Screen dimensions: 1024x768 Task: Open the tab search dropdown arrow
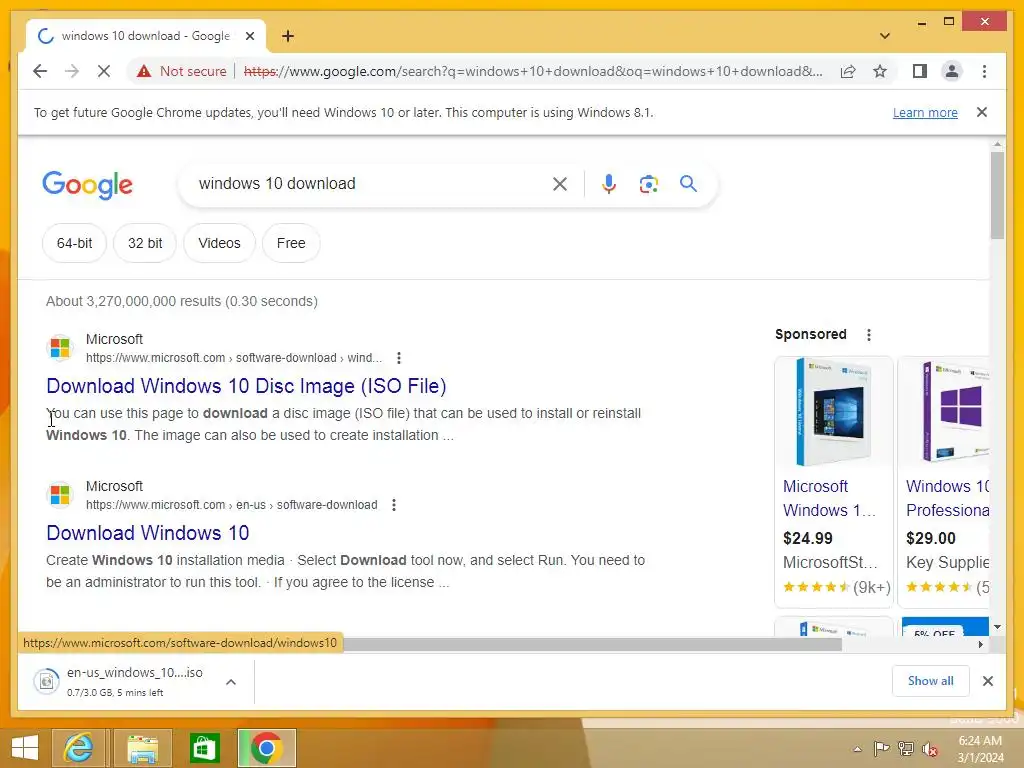pos(885,36)
